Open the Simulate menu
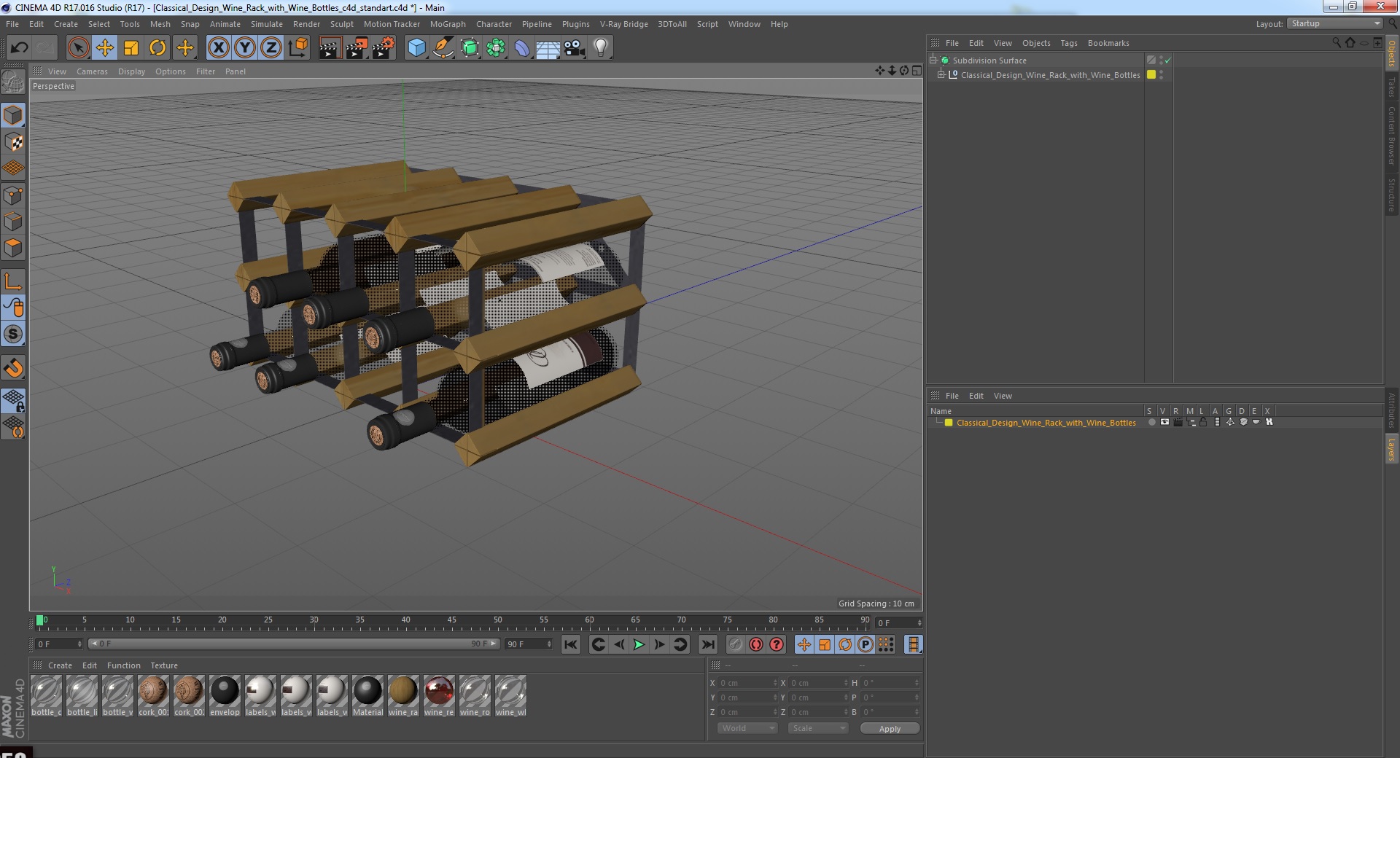Screen dimensions: 1400x844 [x=266, y=24]
